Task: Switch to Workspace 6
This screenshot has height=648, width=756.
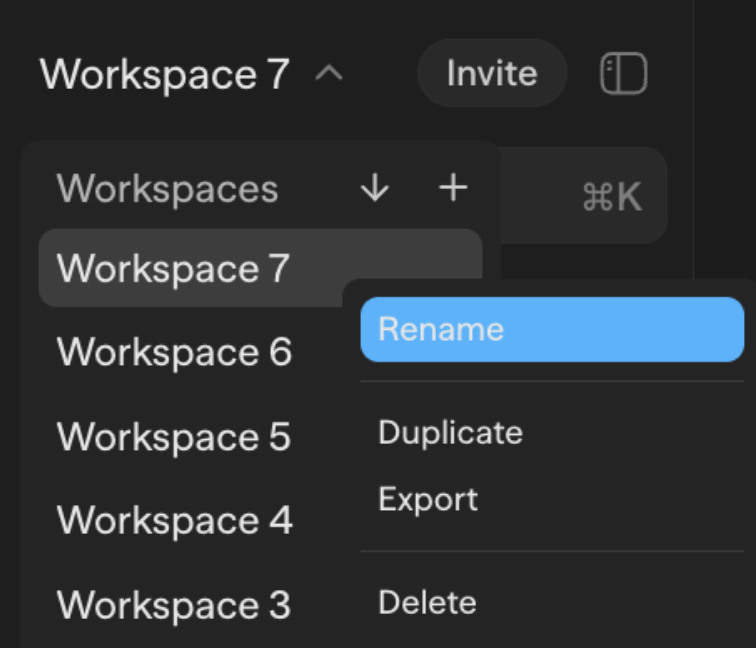Action: (x=174, y=352)
